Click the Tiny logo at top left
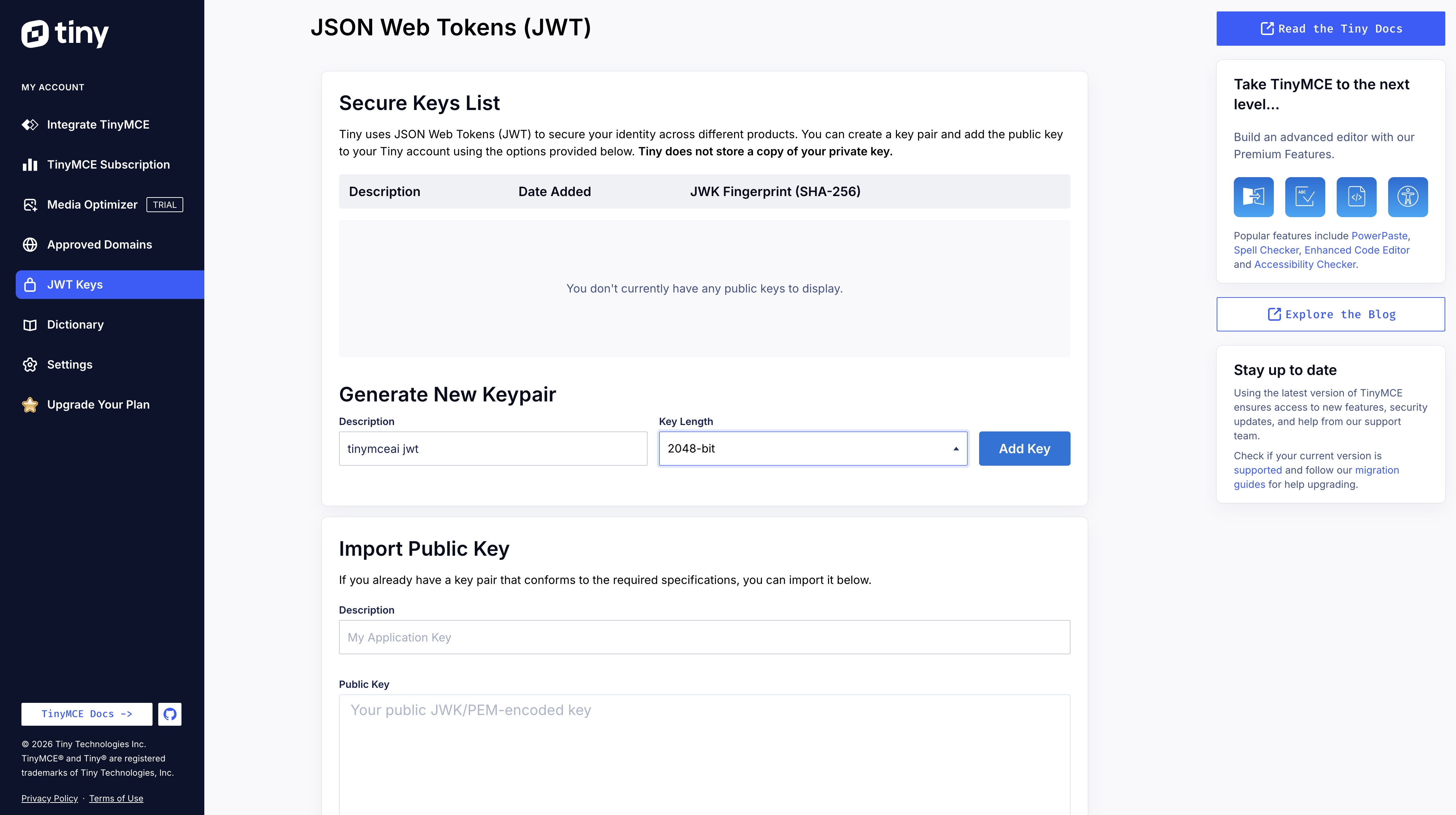Viewport: 1456px width, 815px height. [x=65, y=33]
